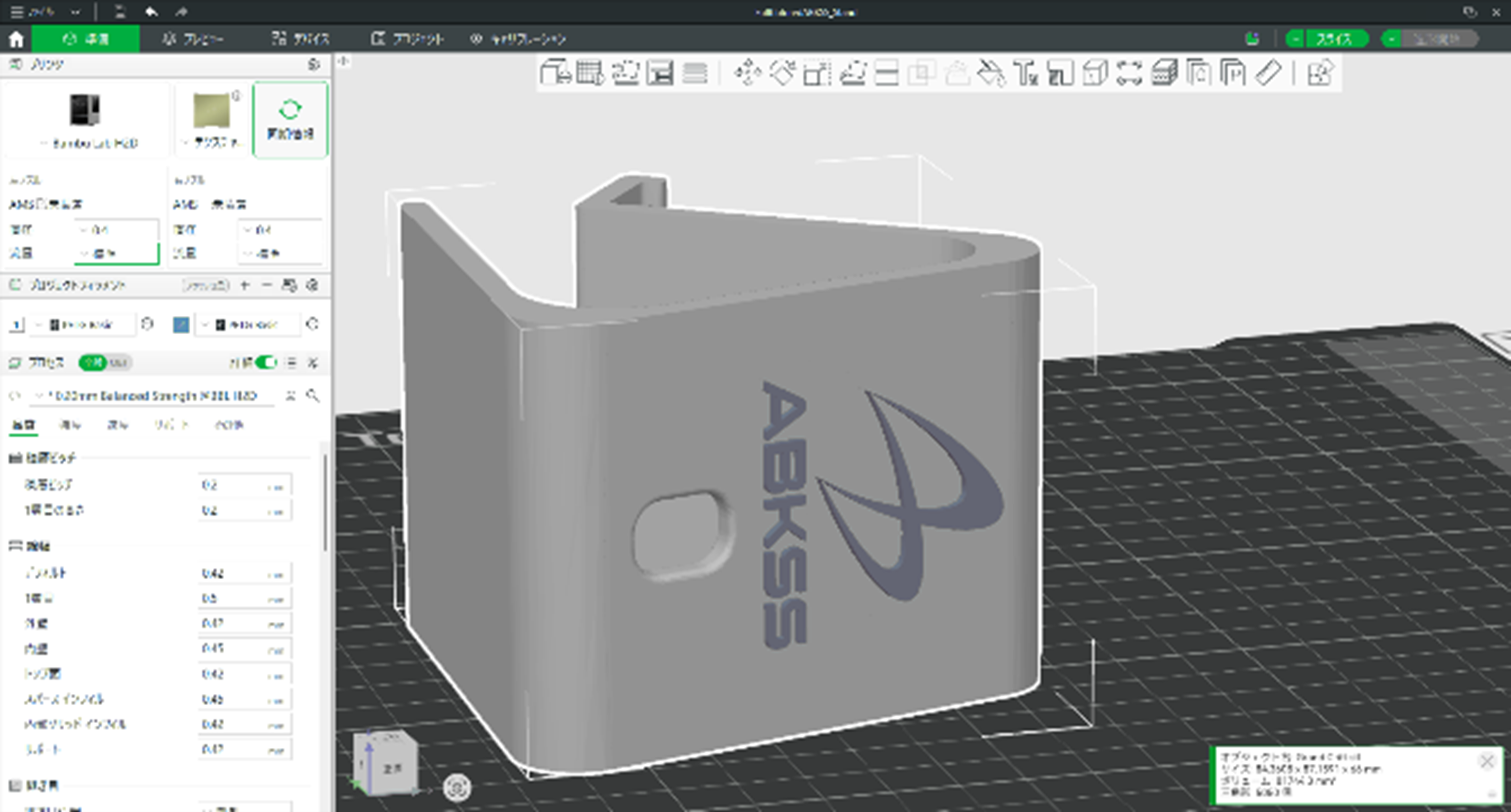Click the Add model cube icon
Viewport: 1511px width, 812px height.
pyautogui.click(x=555, y=73)
